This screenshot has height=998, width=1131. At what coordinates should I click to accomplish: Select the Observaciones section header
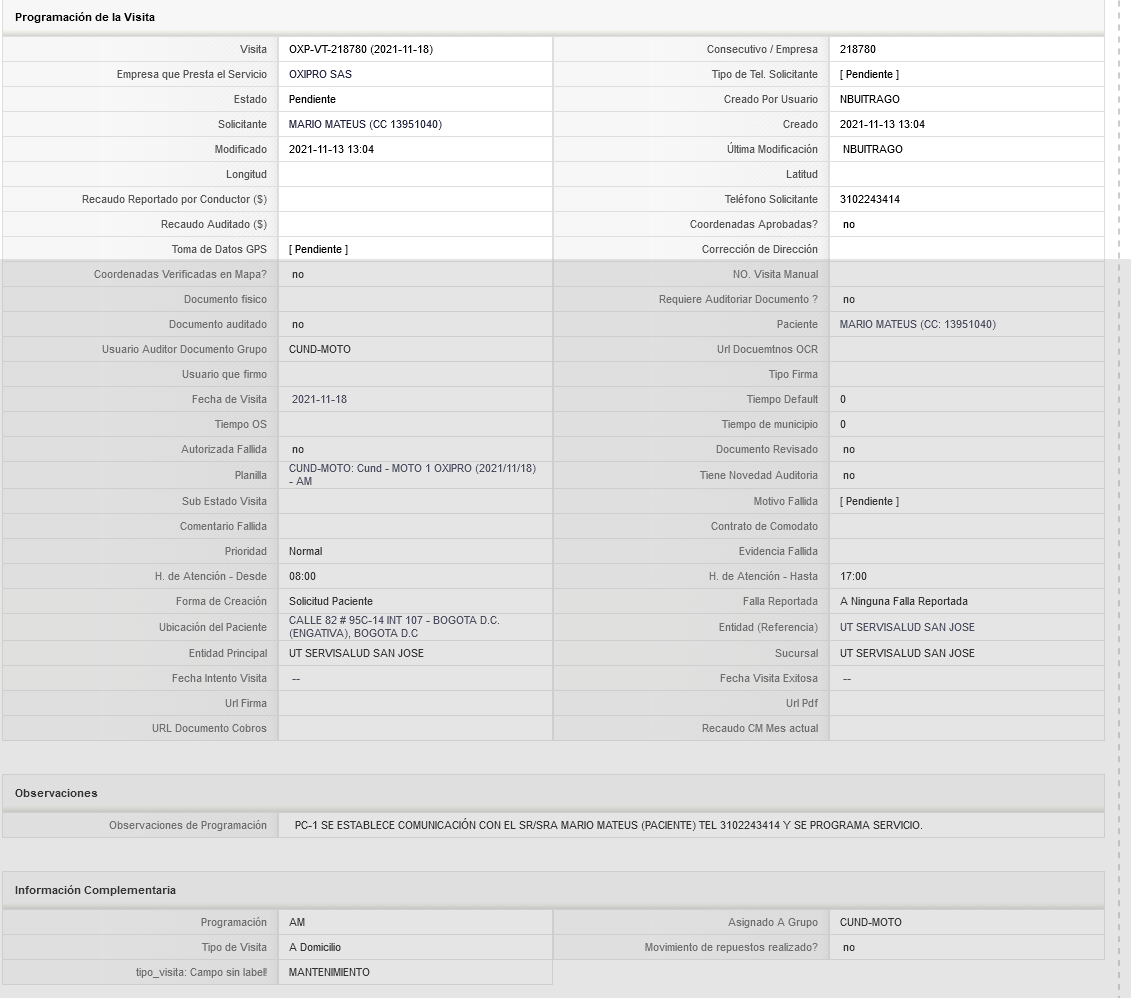[x=56, y=793]
